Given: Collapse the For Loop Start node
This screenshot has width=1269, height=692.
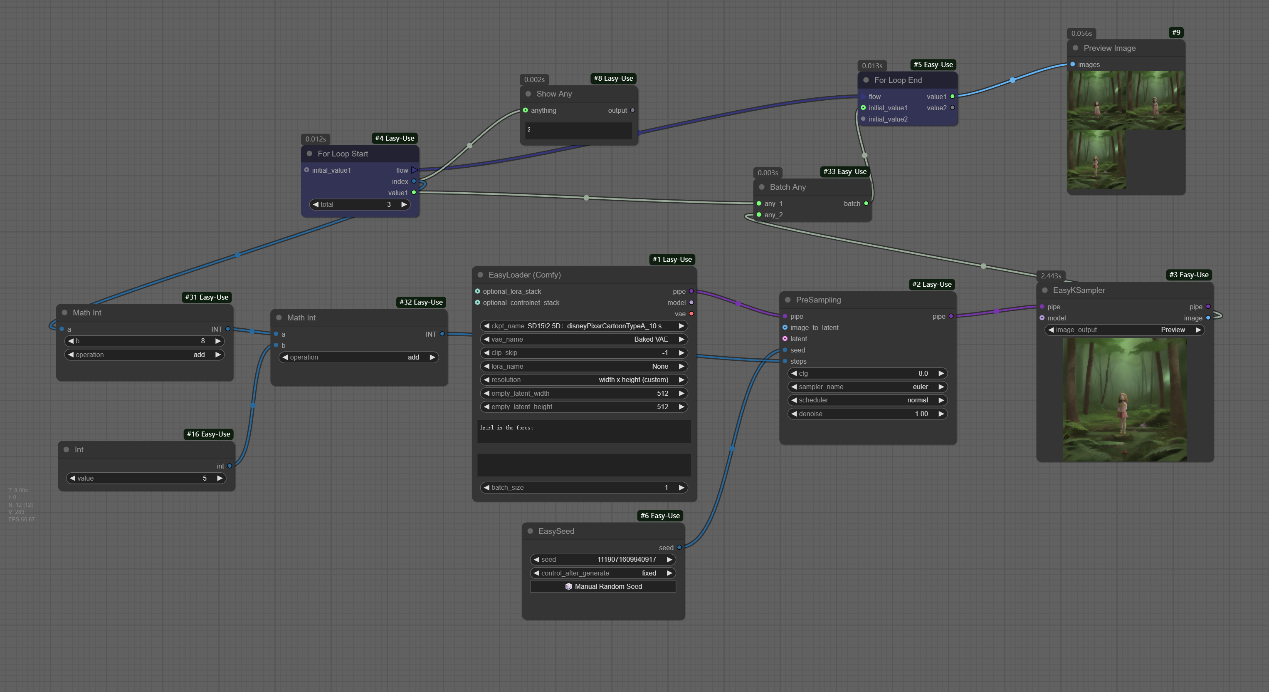Looking at the screenshot, I should click(x=310, y=154).
